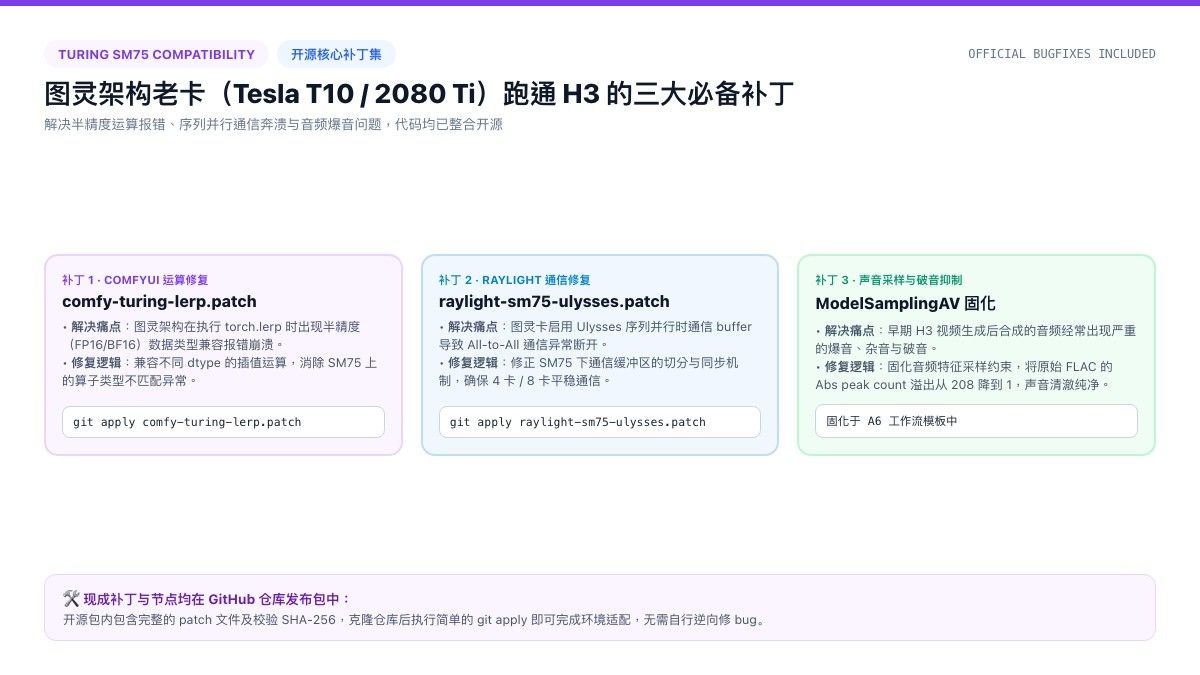Click 解决痛点 in the comfy-turing-lerp.patch card
1200x675 pixels.
pos(97,327)
